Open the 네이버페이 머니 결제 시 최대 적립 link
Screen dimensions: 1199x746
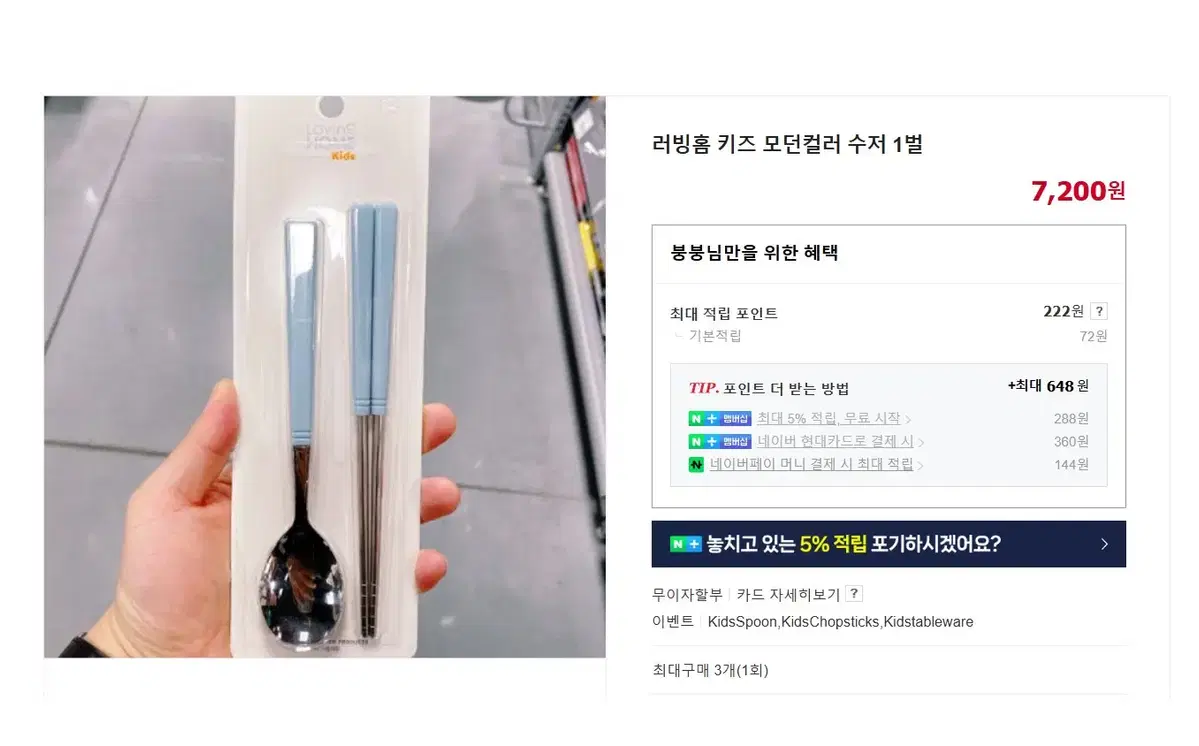click(x=811, y=465)
